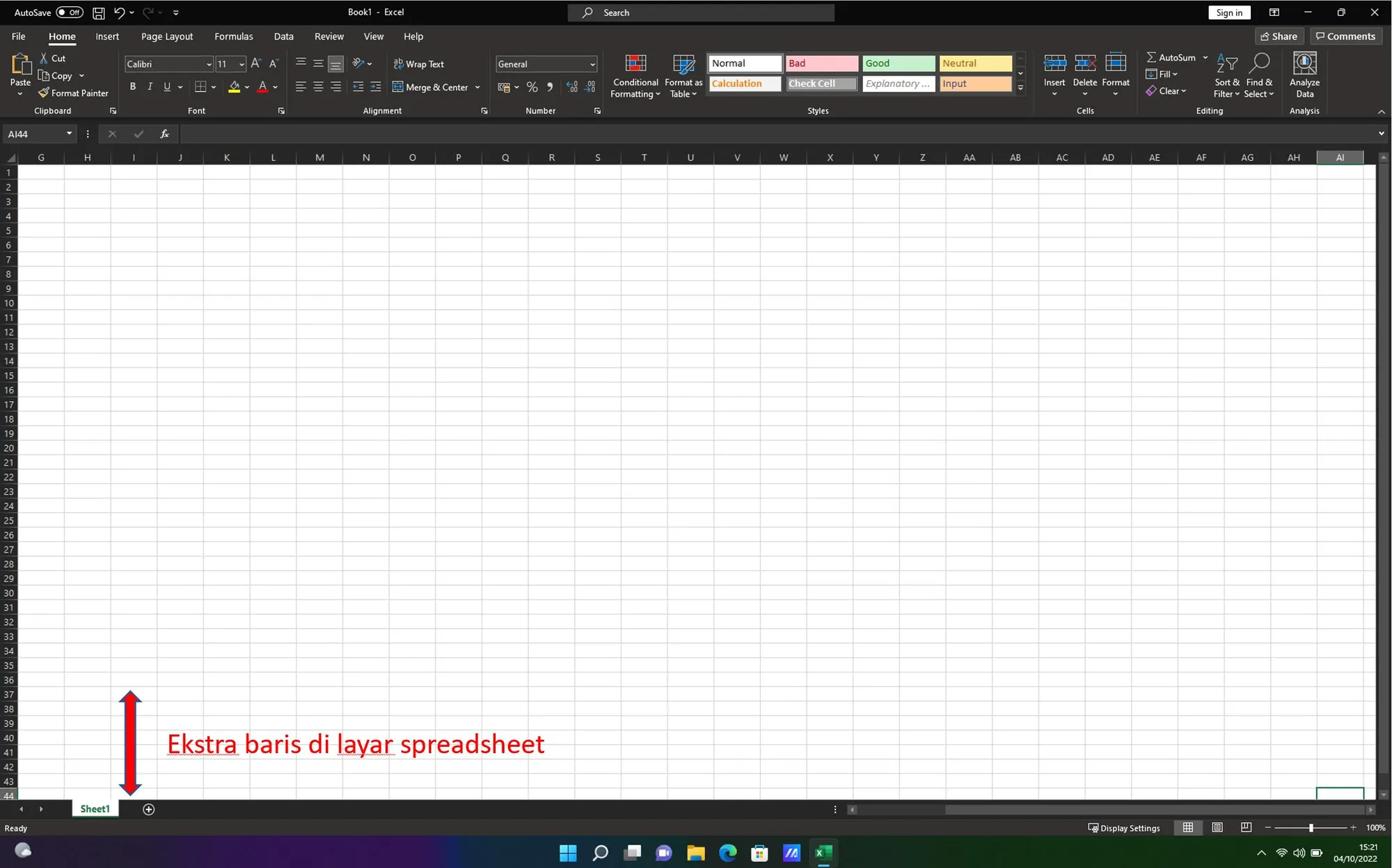The height and width of the screenshot is (868, 1392).
Task: Click the Conditional Formatting icon
Action: [635, 65]
